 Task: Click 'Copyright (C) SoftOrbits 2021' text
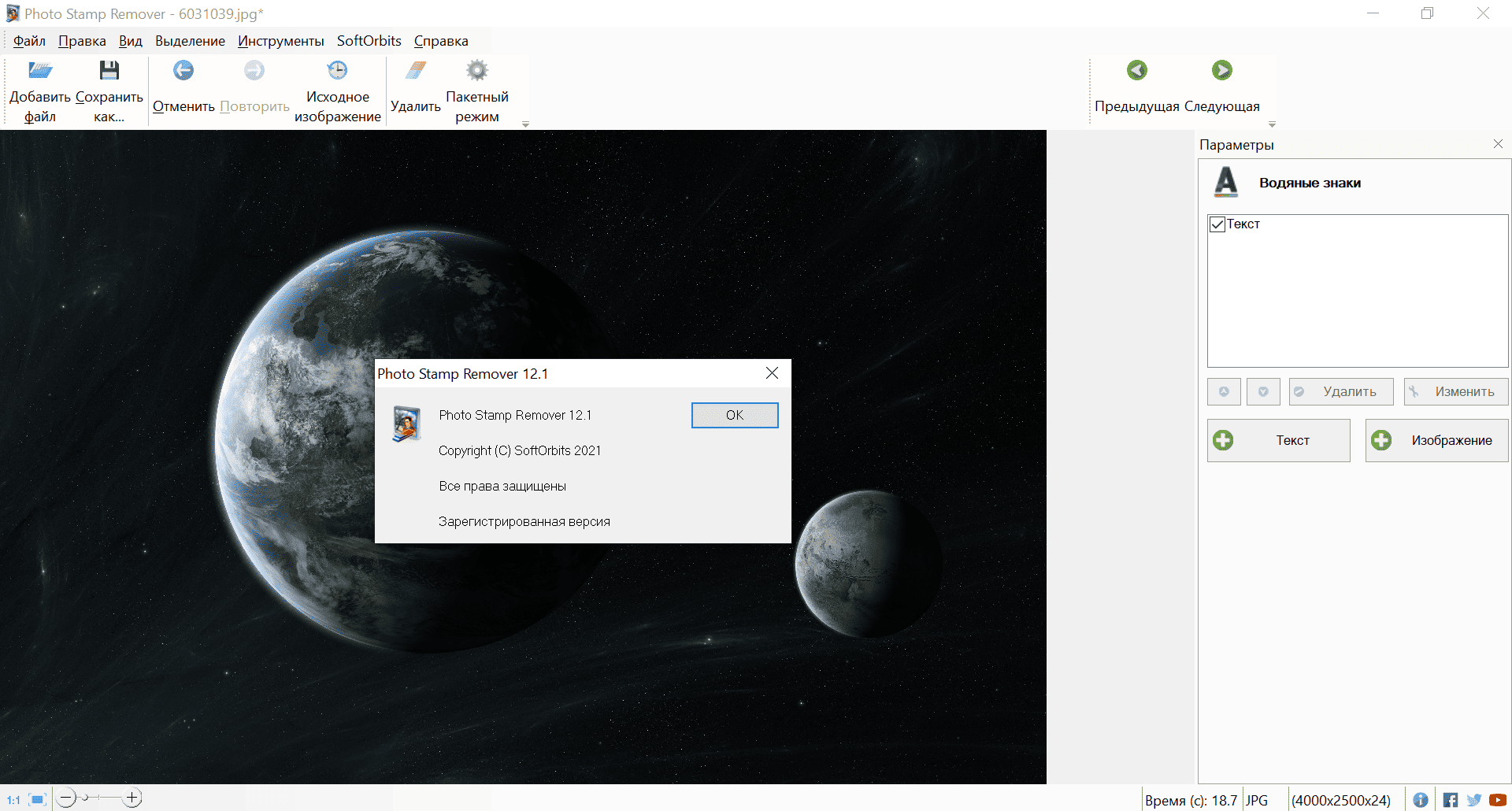coord(520,450)
